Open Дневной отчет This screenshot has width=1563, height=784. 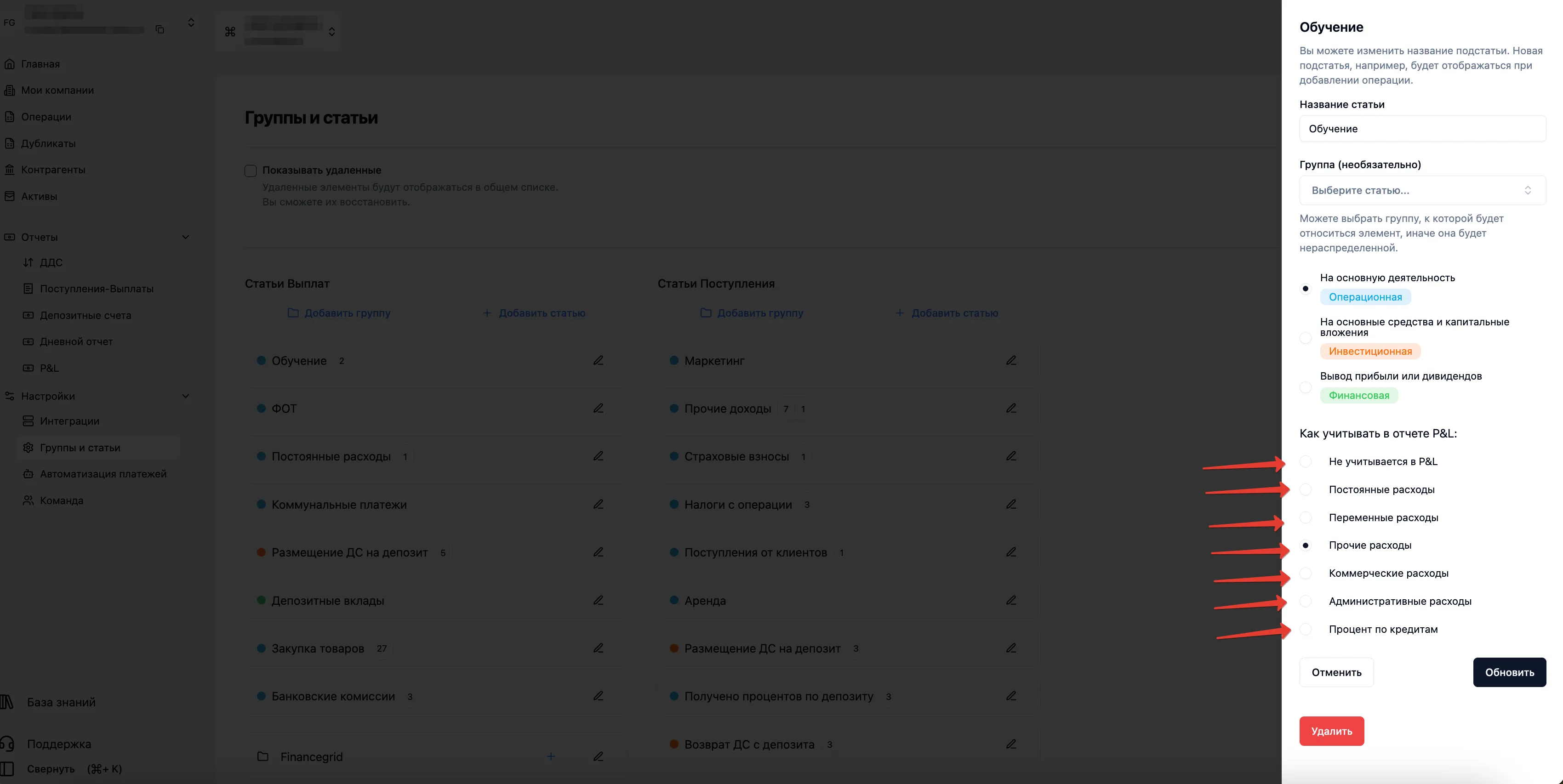76,341
